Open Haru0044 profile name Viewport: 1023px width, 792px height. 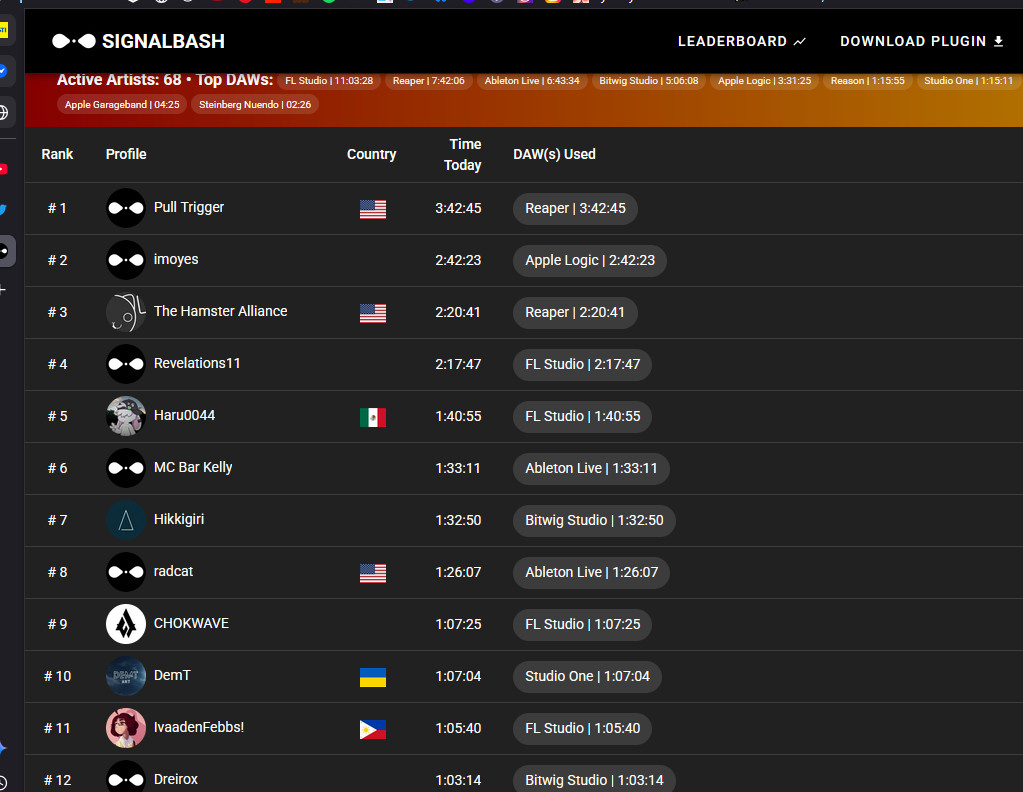184,416
